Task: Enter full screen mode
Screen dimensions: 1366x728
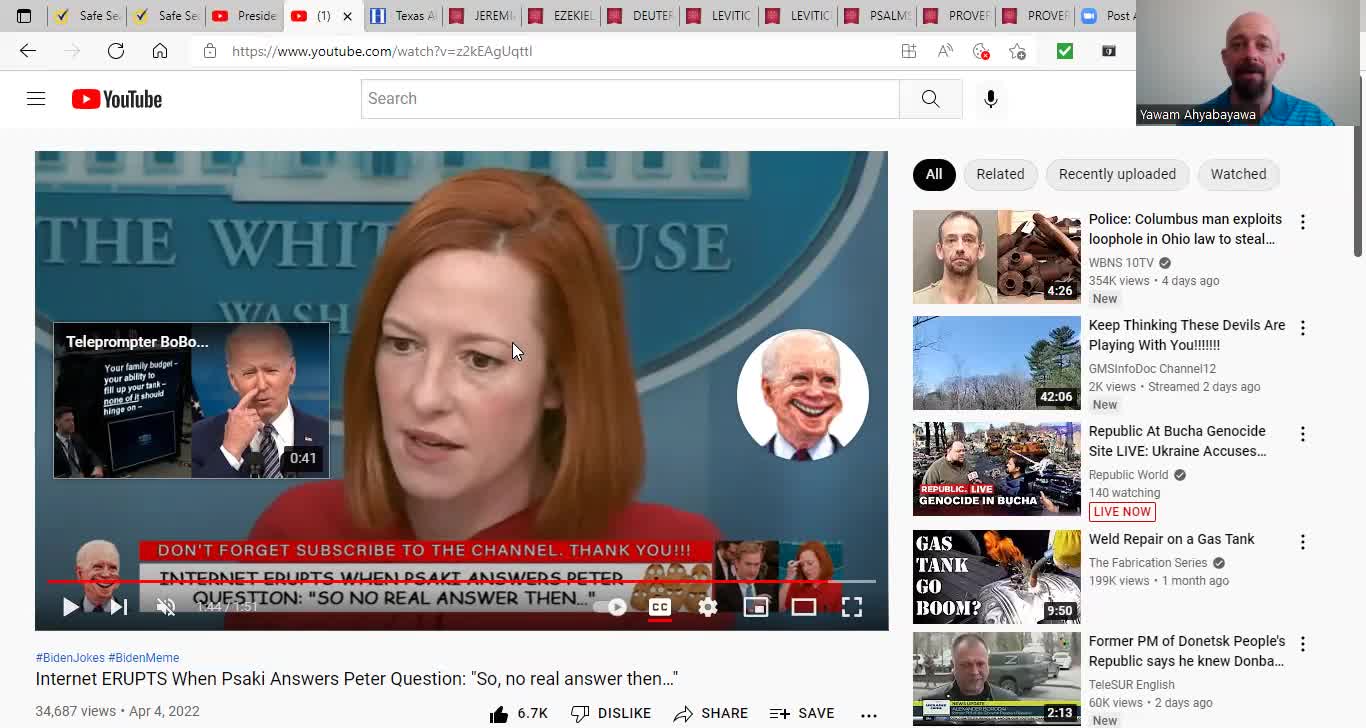Action: tap(852, 607)
